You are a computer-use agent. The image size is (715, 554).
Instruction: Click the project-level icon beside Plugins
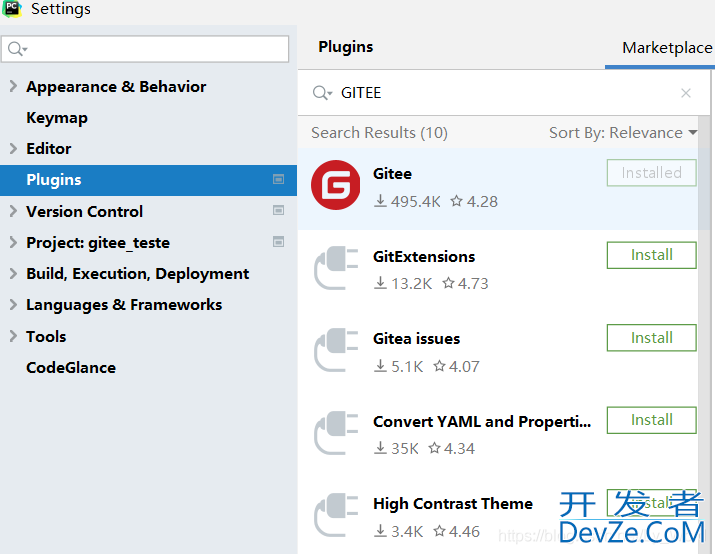point(278,179)
